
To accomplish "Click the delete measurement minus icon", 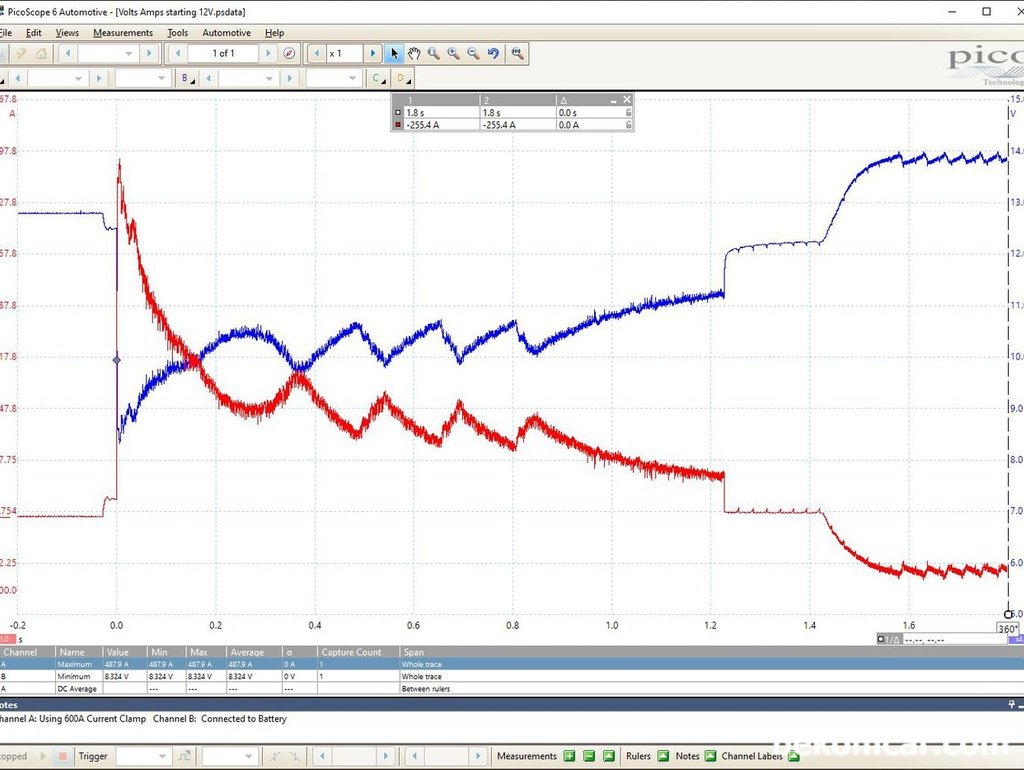I will (x=589, y=756).
